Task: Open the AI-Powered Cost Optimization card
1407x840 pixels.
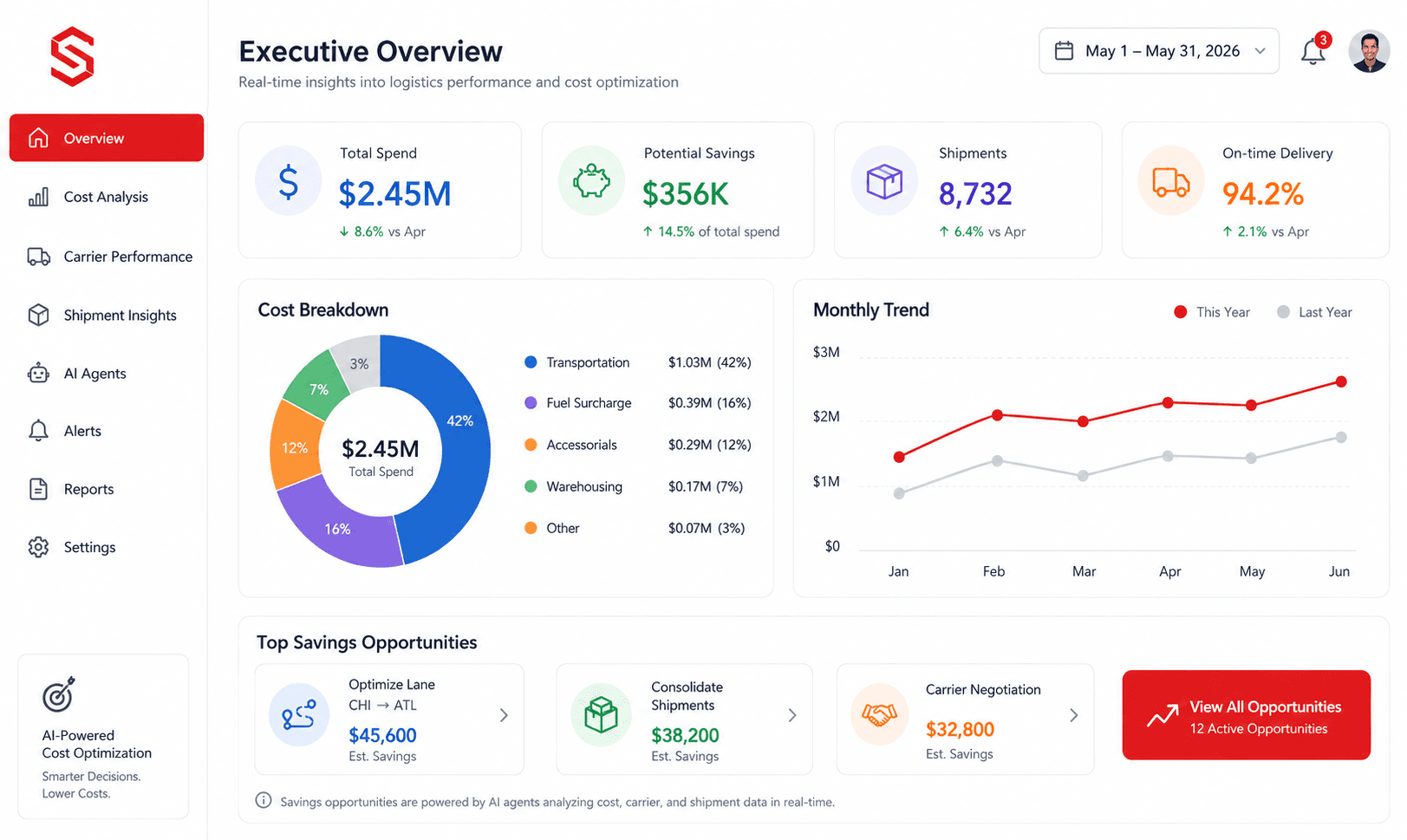Action: pos(103,736)
